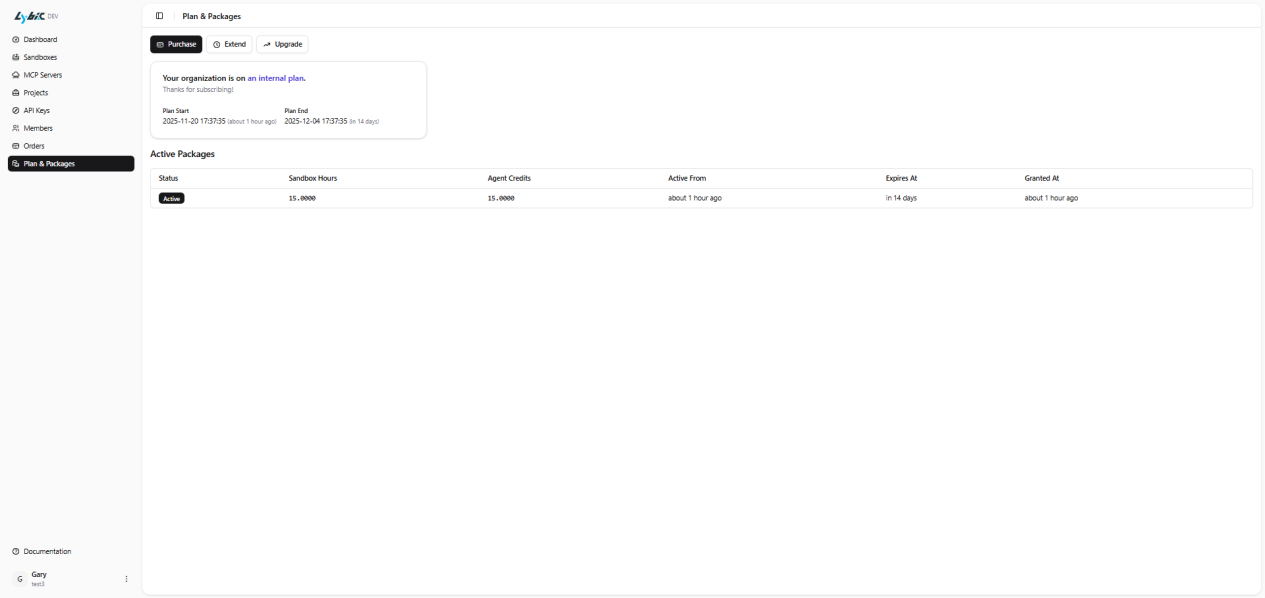
Task: Open the Documentation link
Action: [47, 551]
